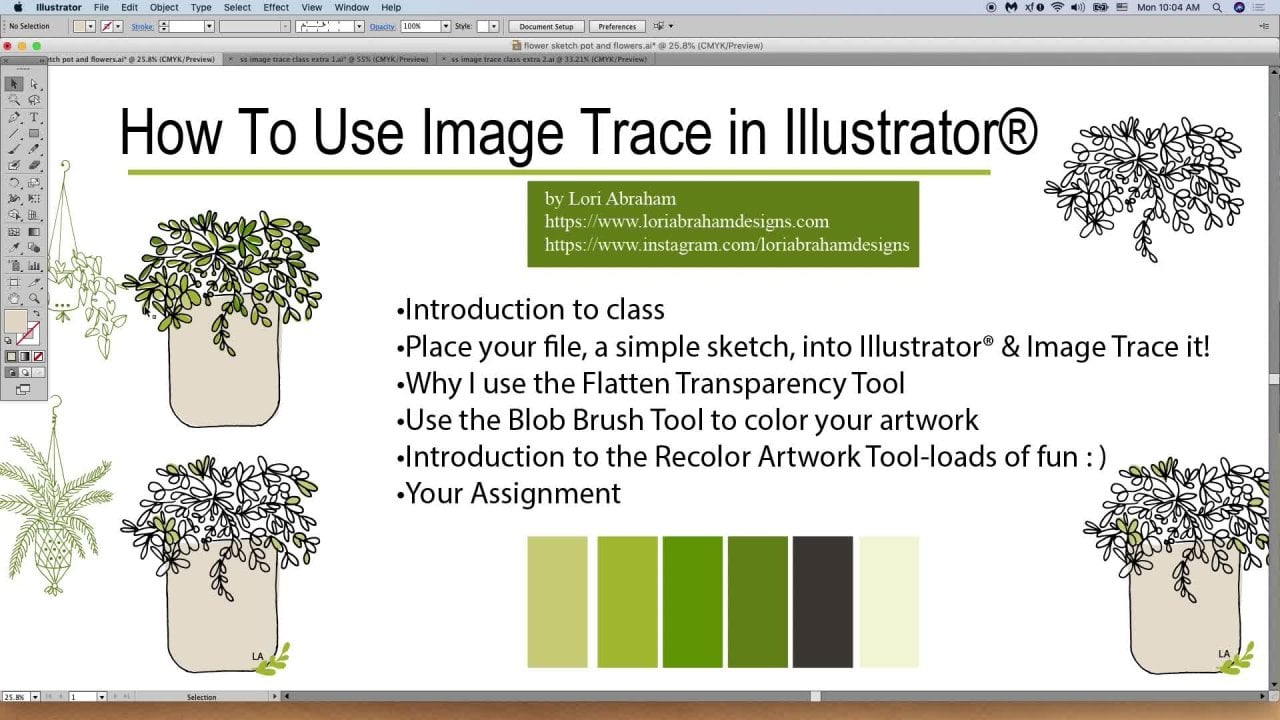This screenshot has width=1280, height=720.
Task: Select the Pen tool
Action: coord(15,117)
